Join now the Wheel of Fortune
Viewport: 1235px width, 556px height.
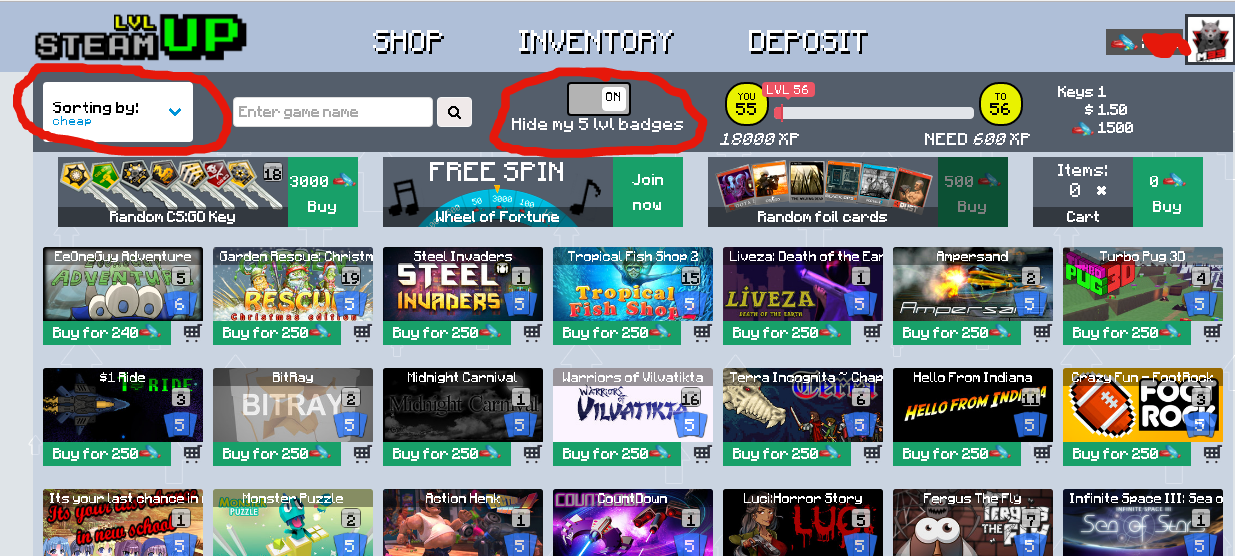coord(647,192)
